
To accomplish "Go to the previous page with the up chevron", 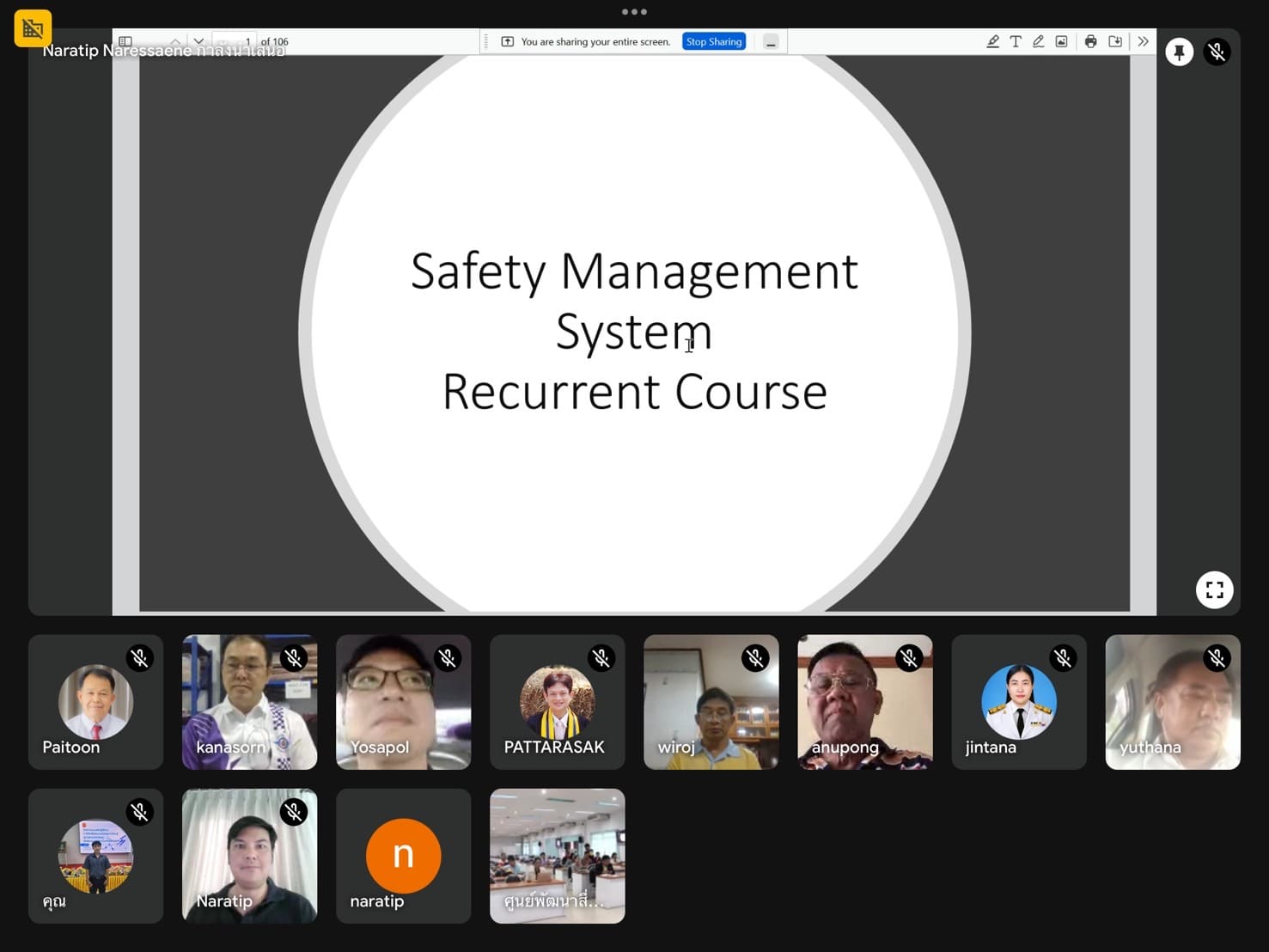I will pyautogui.click(x=175, y=41).
